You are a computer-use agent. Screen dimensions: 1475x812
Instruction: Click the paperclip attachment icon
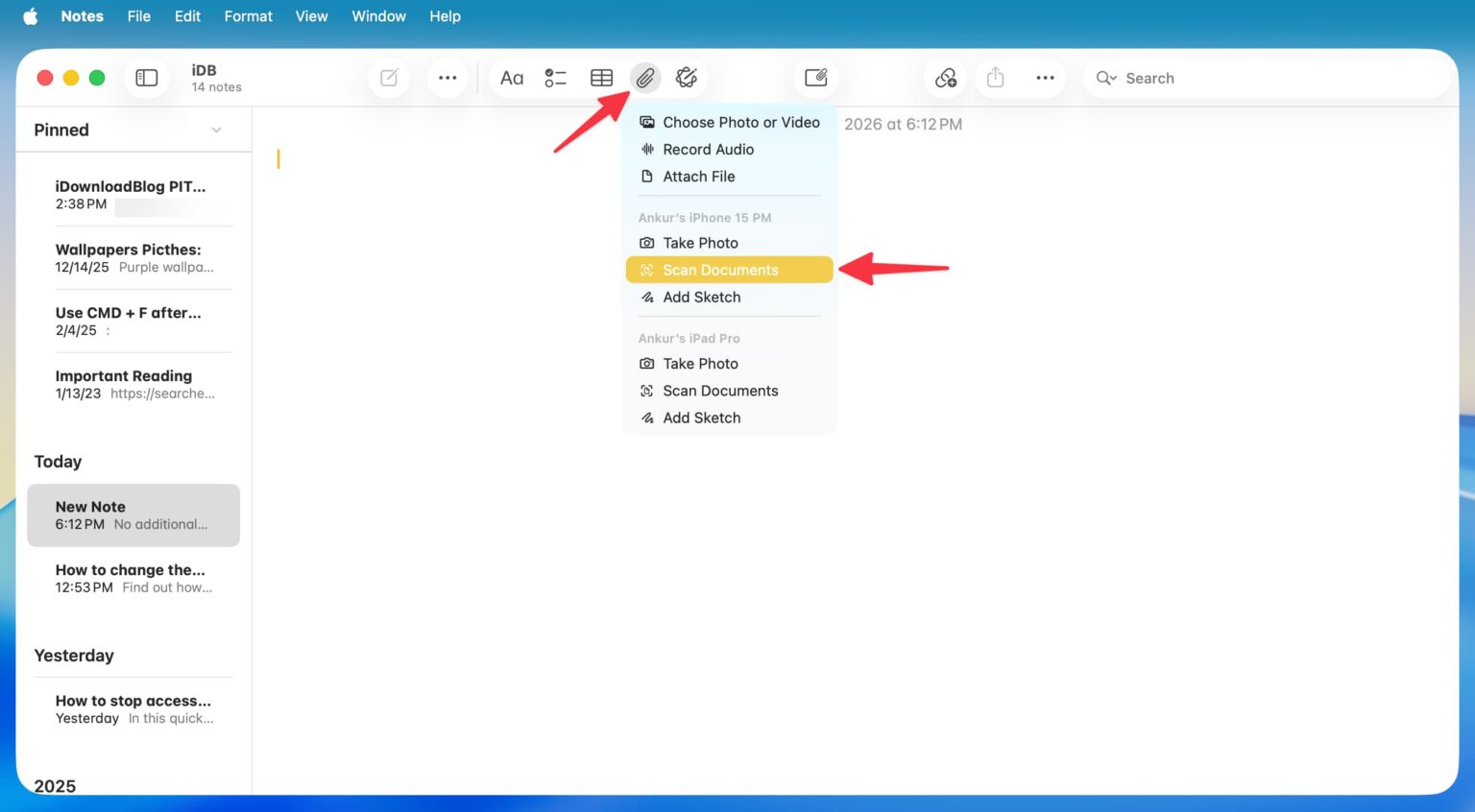coord(645,78)
